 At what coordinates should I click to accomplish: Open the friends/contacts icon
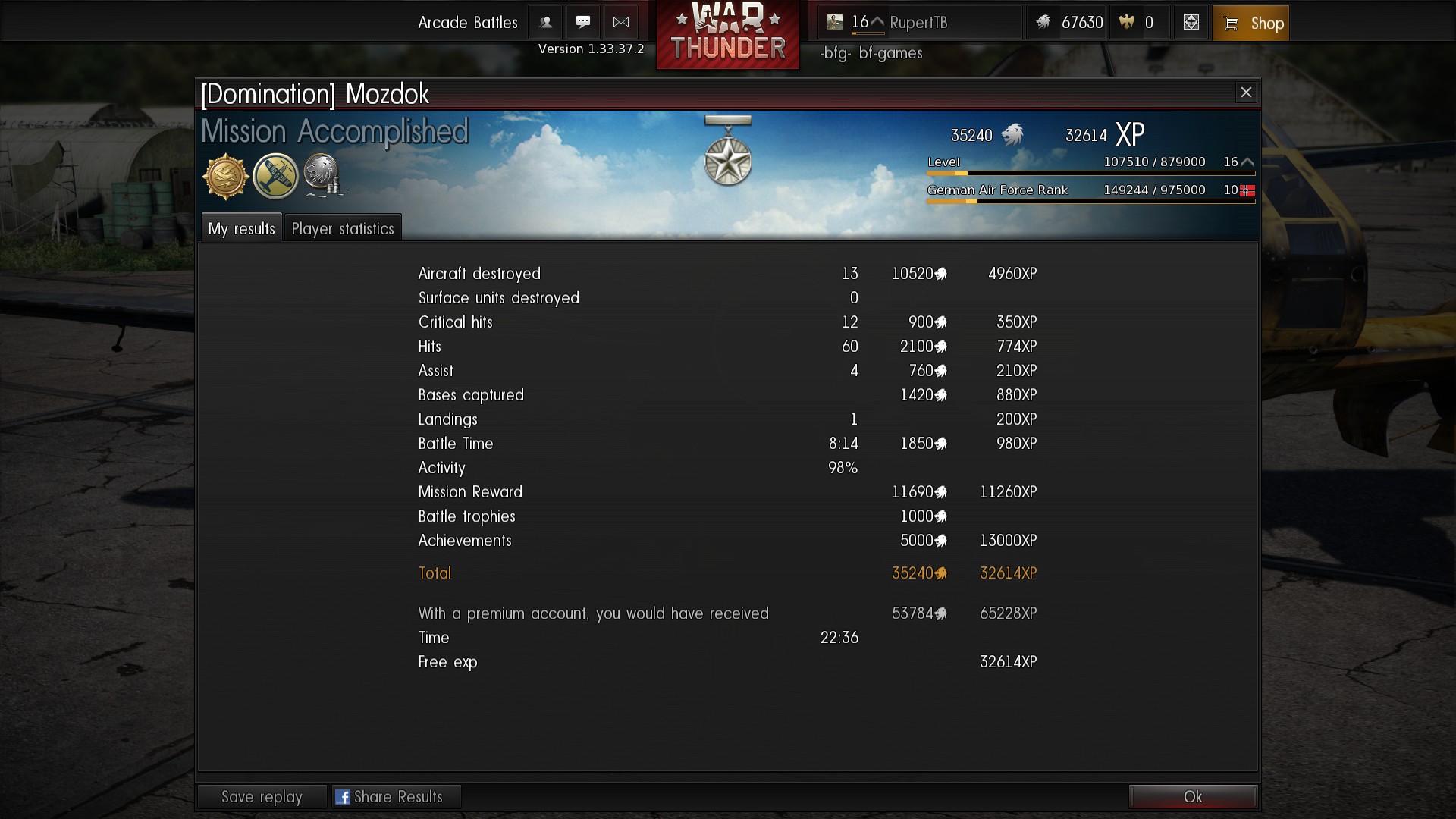pos(545,23)
